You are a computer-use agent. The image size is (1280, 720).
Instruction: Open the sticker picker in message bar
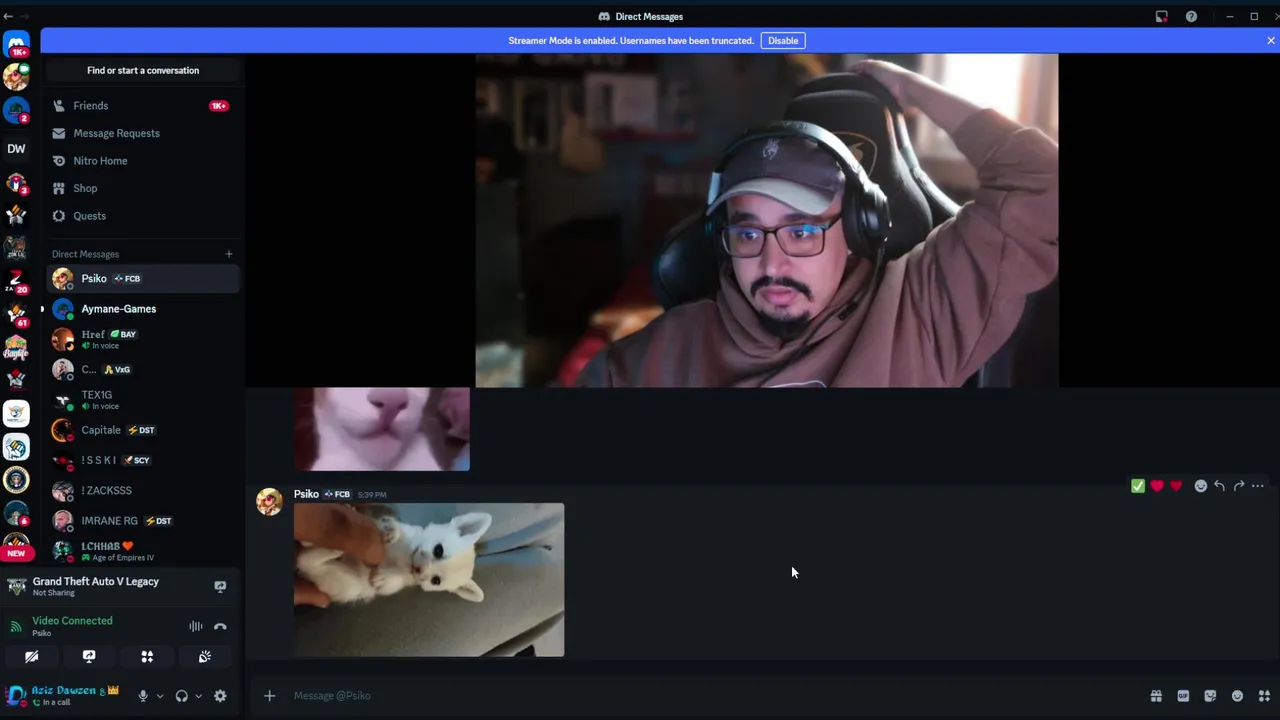point(1210,696)
